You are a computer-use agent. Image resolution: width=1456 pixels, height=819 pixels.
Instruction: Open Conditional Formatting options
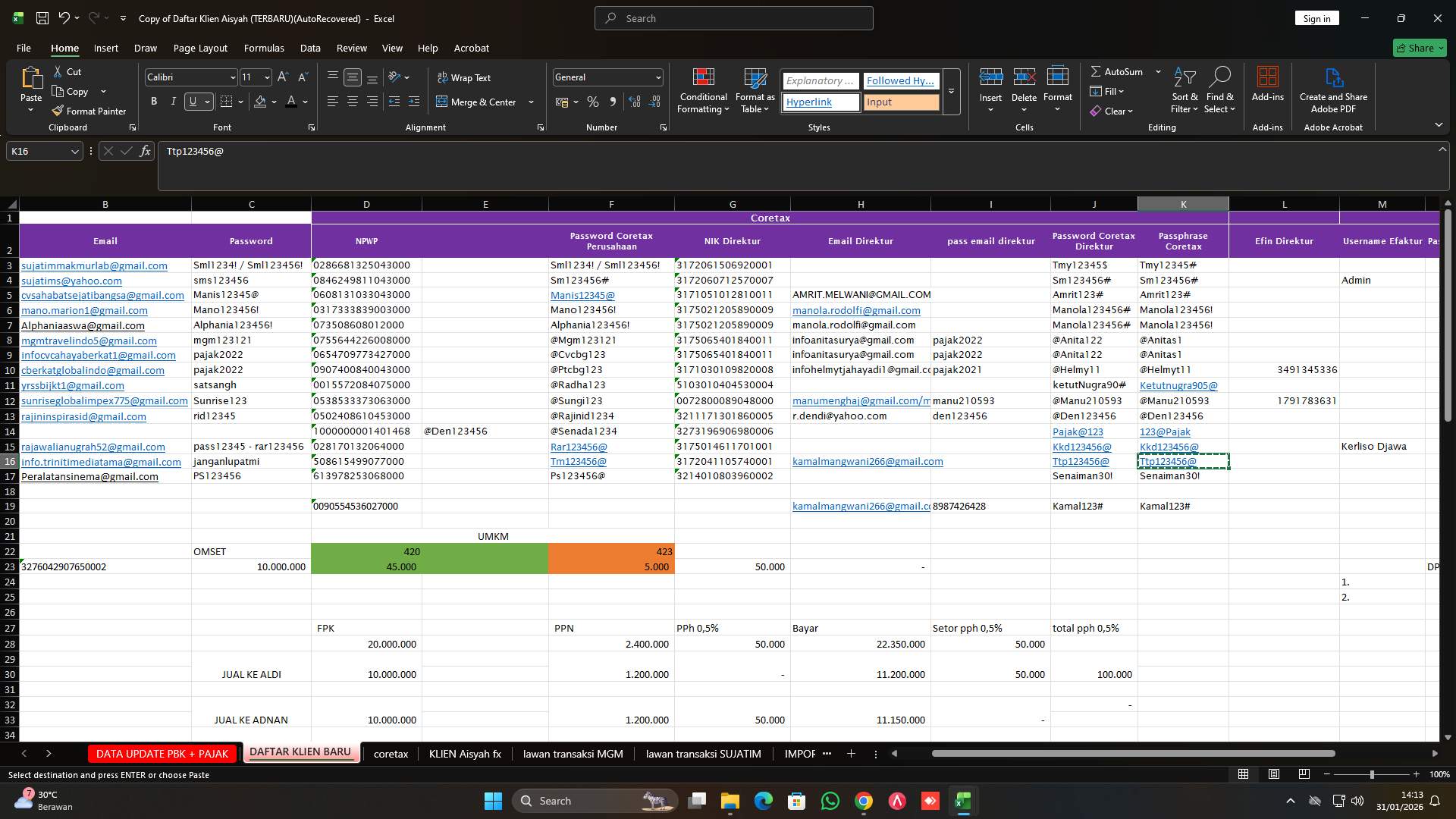click(x=703, y=89)
